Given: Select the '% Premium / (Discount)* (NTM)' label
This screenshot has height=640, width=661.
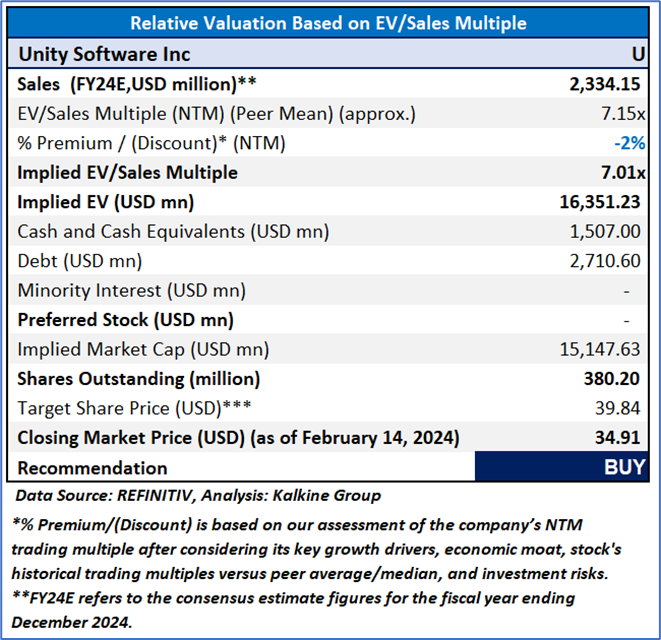Looking at the screenshot, I should click(x=151, y=143).
